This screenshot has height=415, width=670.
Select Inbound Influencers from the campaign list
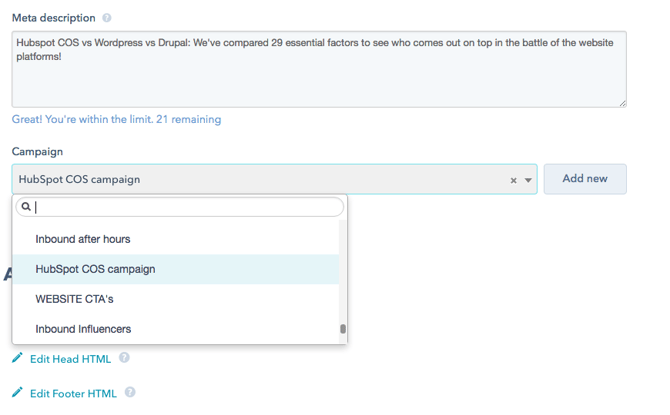coord(83,329)
